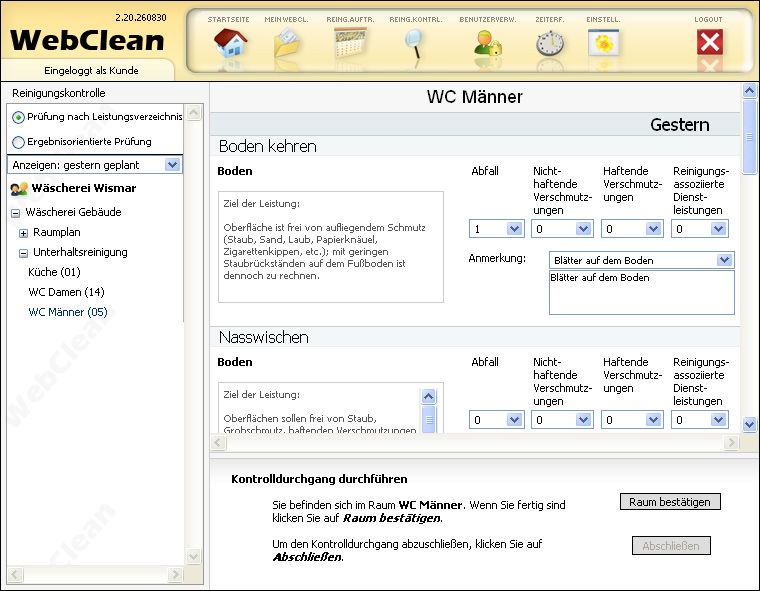Select Prüfung nach Leistungsverzeichnis radio button
The width and height of the screenshot is (760, 591).
(x=19, y=117)
